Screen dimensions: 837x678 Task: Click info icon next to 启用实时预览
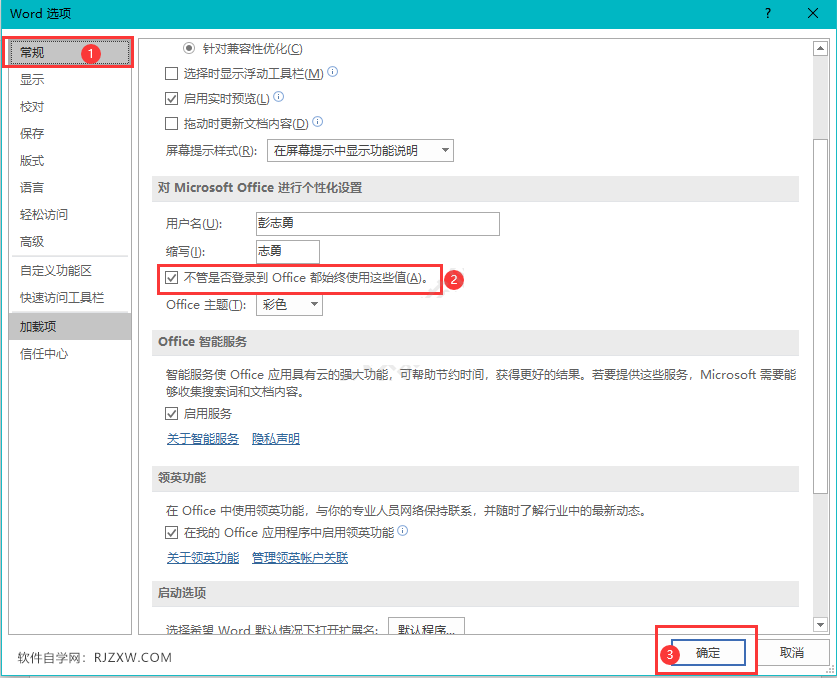[279, 99]
